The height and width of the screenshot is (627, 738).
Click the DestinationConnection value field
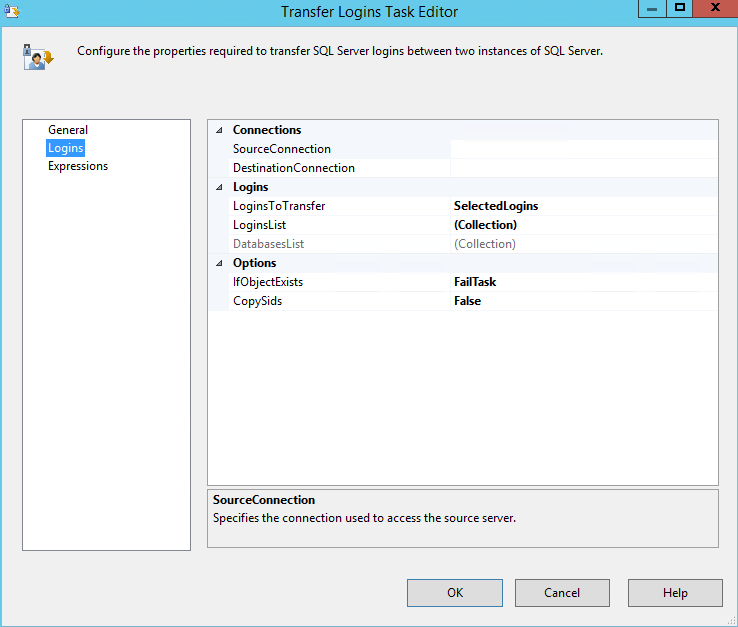coord(583,168)
